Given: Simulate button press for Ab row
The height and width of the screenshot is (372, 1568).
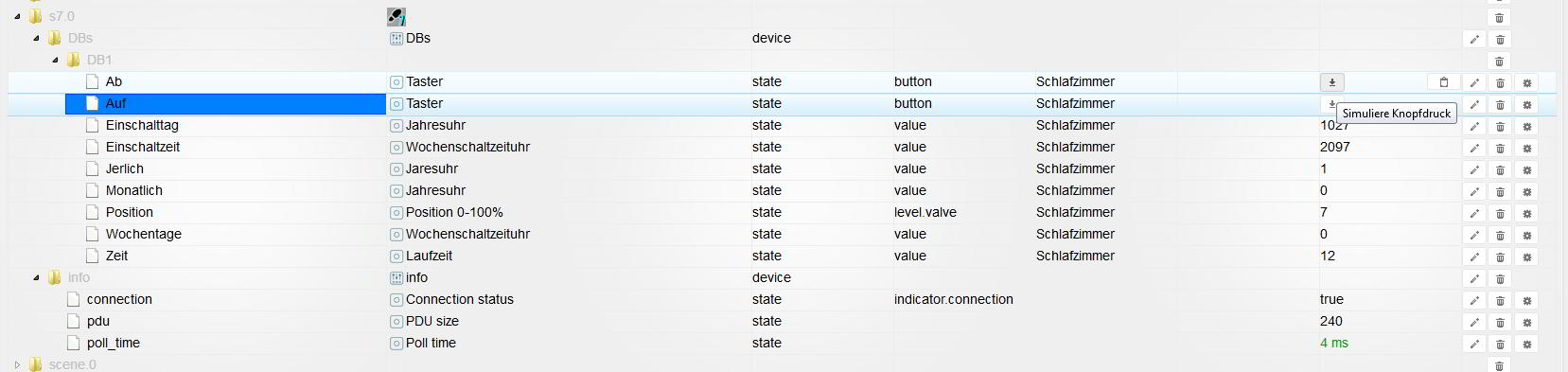Looking at the screenshot, I should coord(1331,82).
